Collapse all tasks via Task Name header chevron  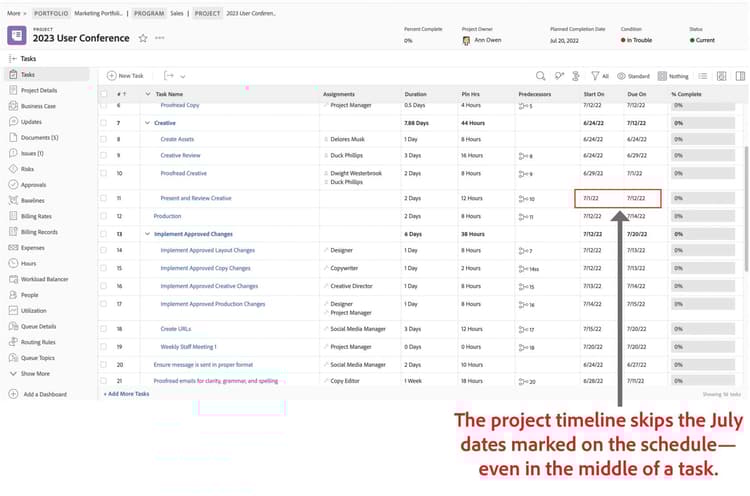tap(147, 94)
